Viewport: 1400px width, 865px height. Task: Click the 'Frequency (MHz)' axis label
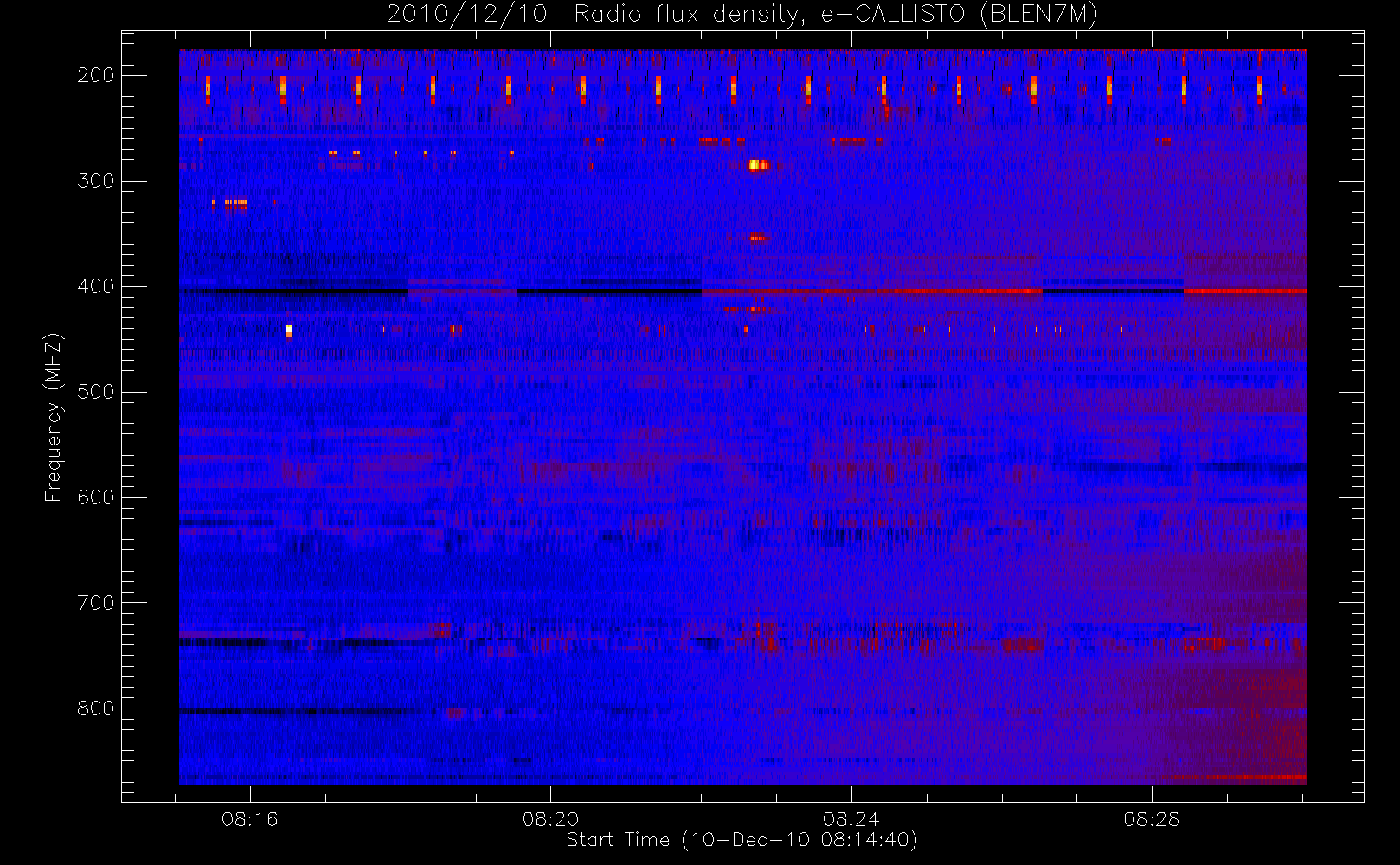54,417
